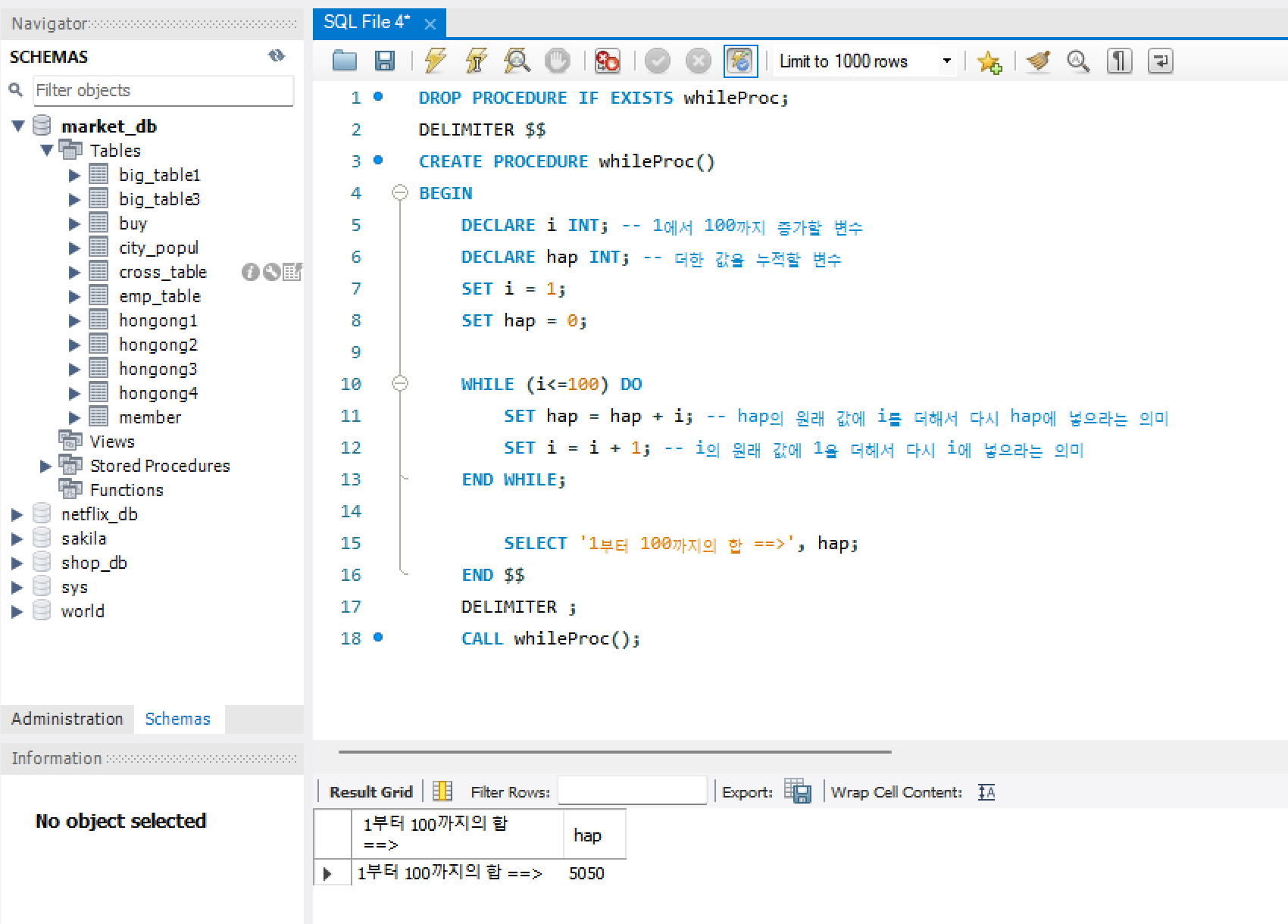1288x924 pixels.
Task: Open cross_table info icon
Action: (x=250, y=272)
